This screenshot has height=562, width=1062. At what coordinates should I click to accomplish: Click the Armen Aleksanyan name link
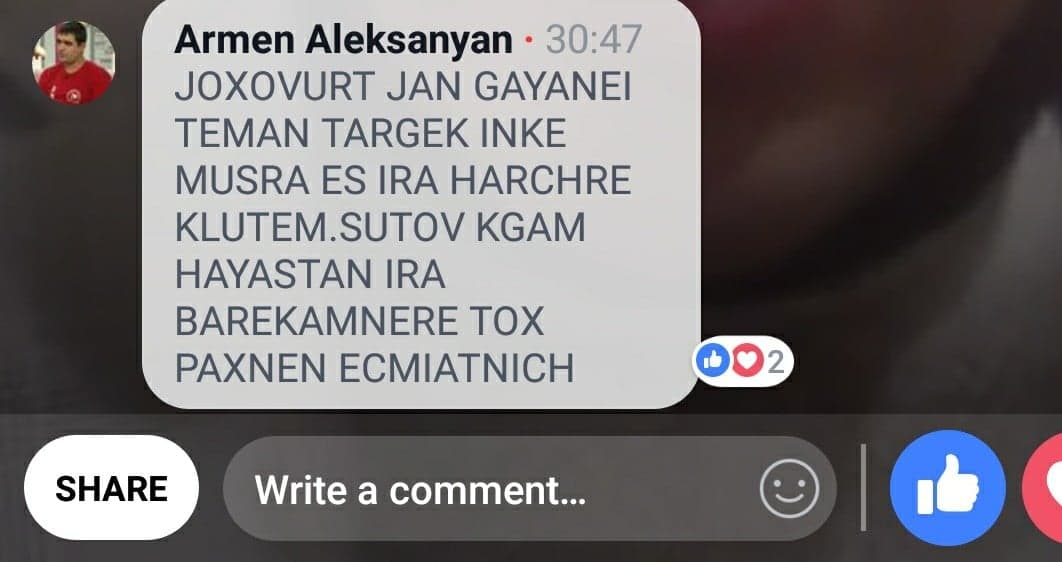343,40
